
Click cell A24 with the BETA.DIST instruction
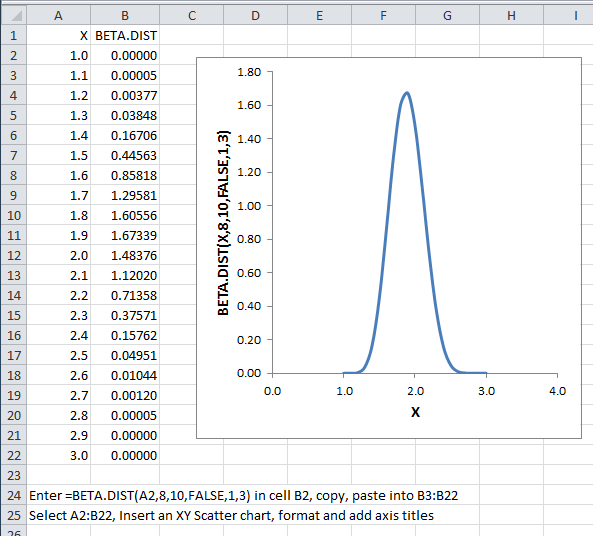pos(244,495)
